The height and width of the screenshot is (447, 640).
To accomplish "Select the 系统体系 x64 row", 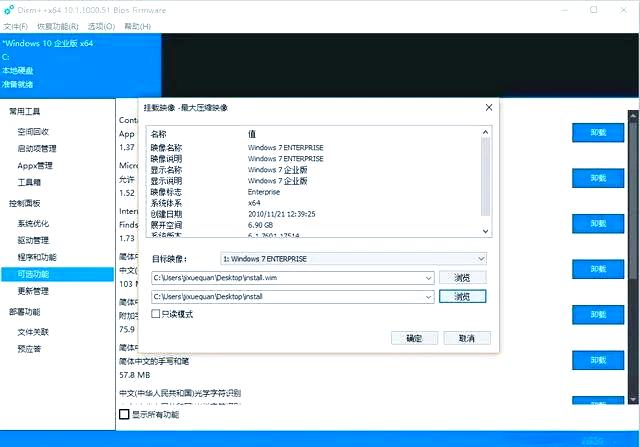I will [x=314, y=203].
